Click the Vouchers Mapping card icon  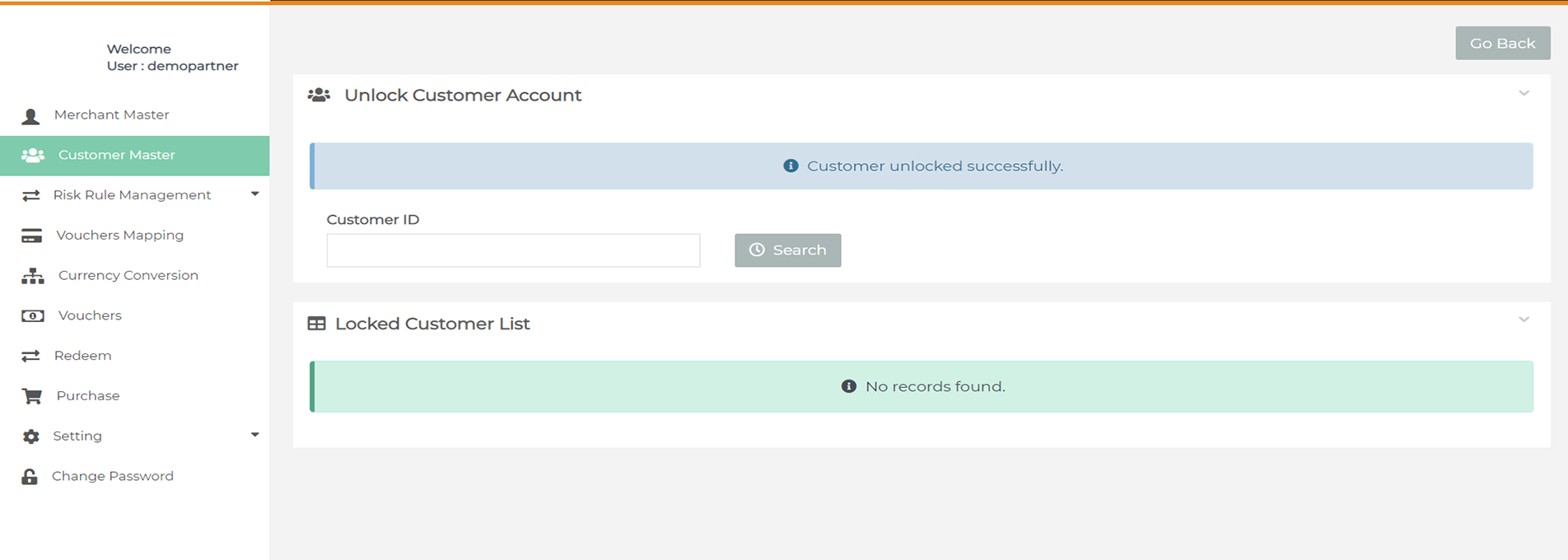click(31, 236)
